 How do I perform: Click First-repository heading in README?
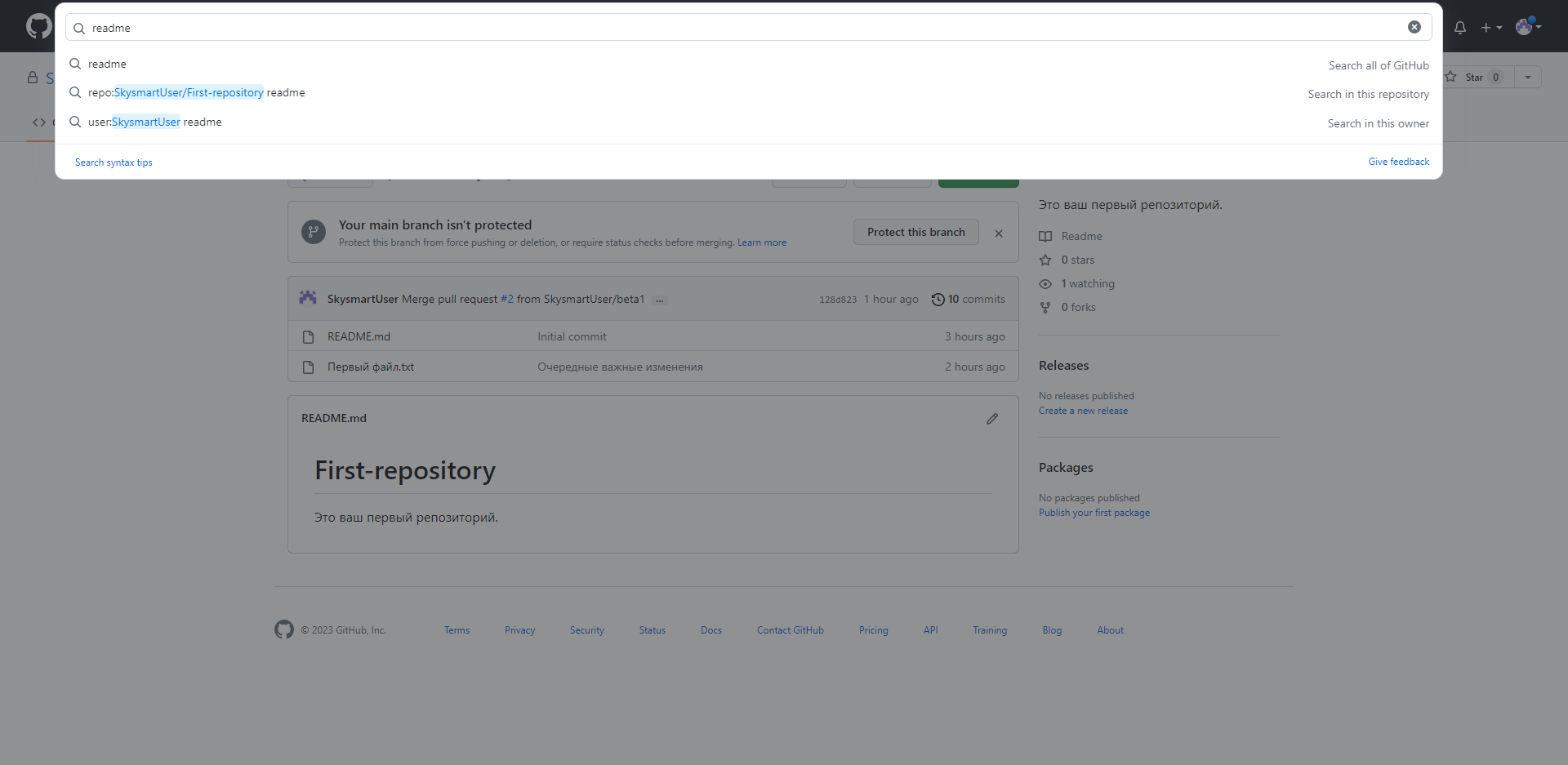click(x=405, y=470)
